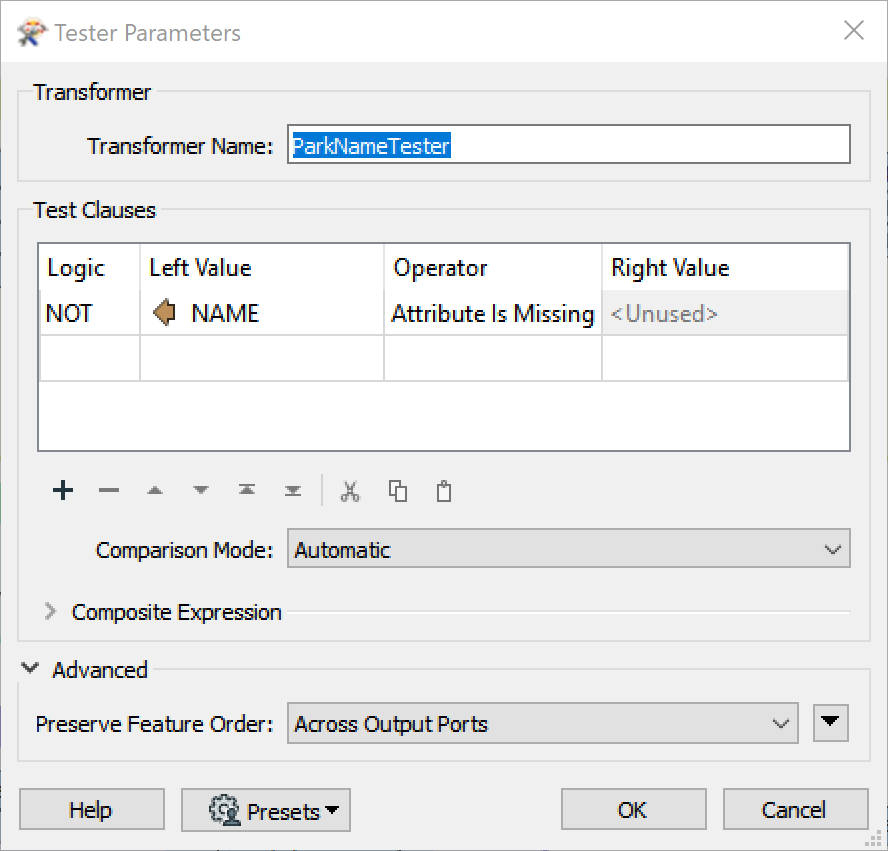This screenshot has height=851, width=888.
Task: Add a new test clause row
Action: (62, 490)
